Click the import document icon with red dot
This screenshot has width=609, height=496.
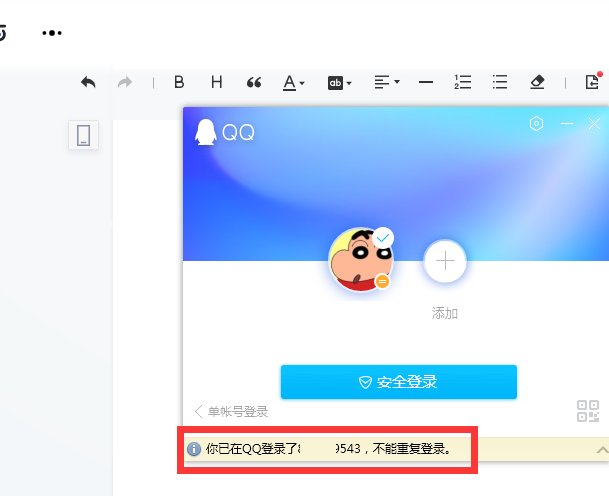point(593,81)
